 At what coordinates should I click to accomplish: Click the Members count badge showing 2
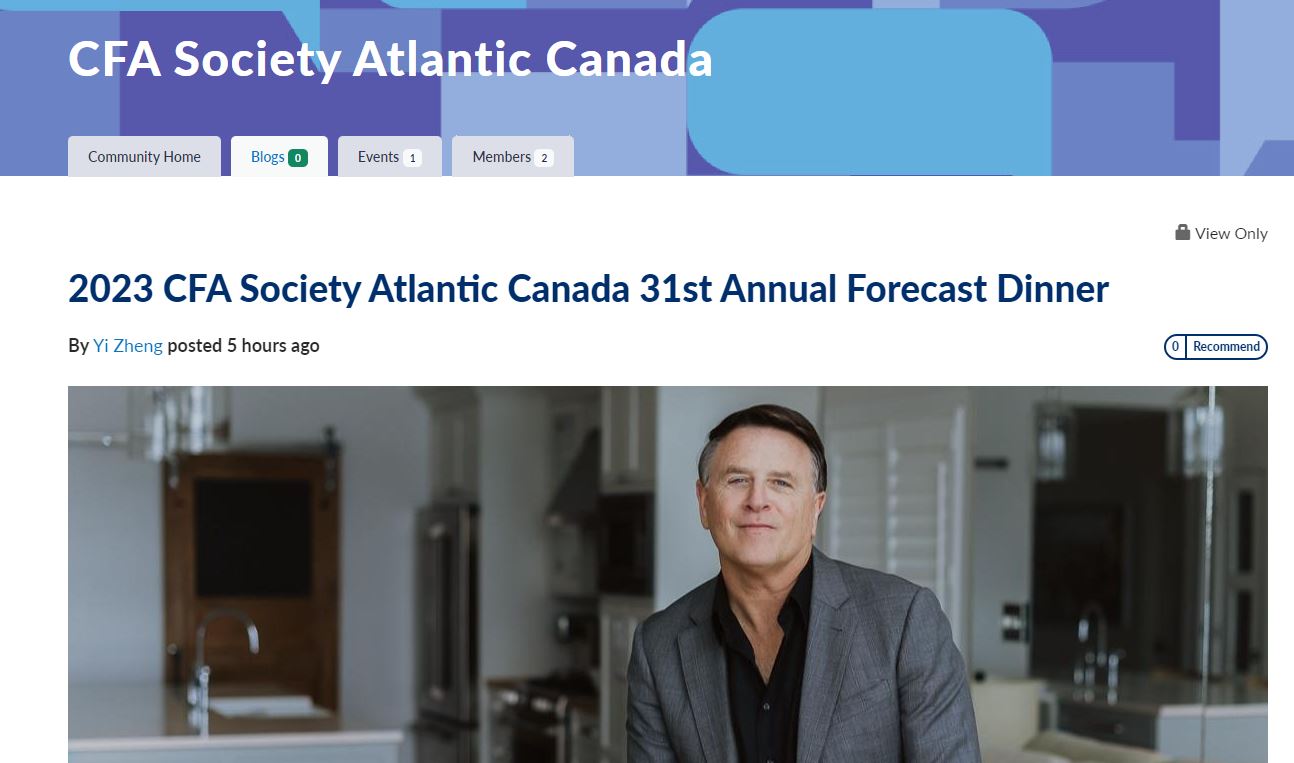point(543,157)
